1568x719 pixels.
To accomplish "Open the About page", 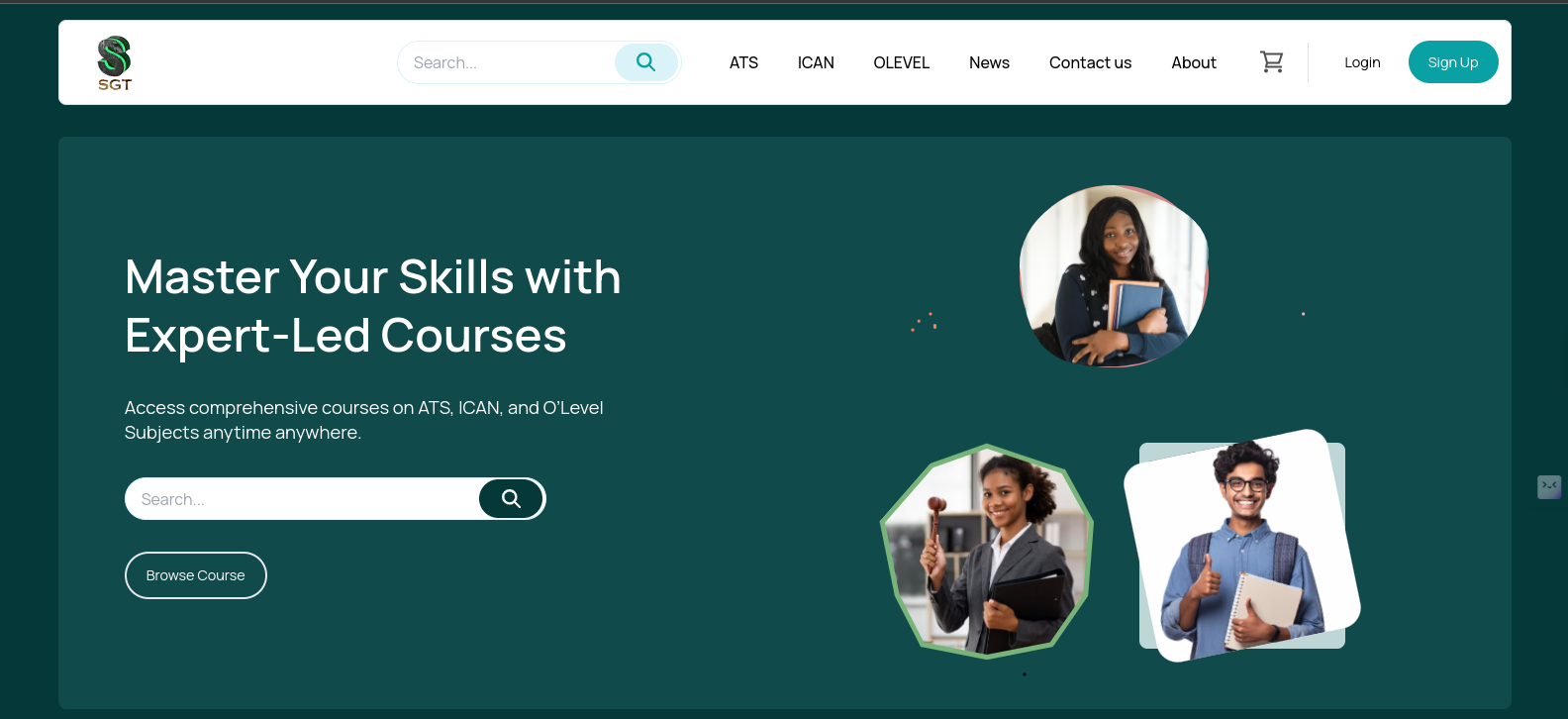I will pos(1194,62).
